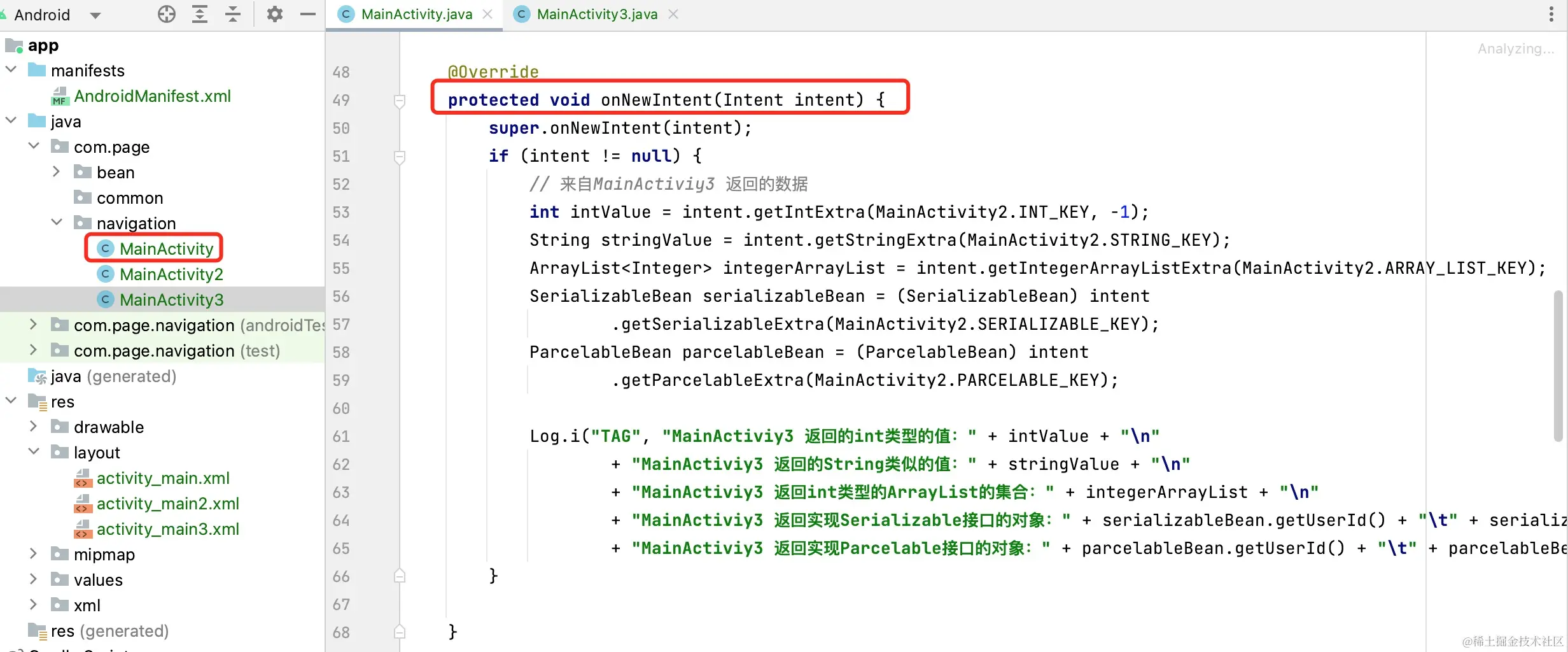Close the MainActivity.java tab
This screenshot has width=1568, height=652.
click(x=487, y=14)
